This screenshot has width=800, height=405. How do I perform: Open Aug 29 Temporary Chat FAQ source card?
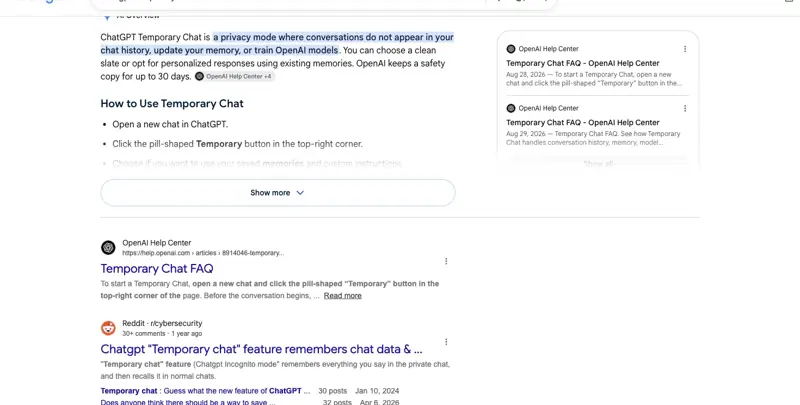pos(583,122)
